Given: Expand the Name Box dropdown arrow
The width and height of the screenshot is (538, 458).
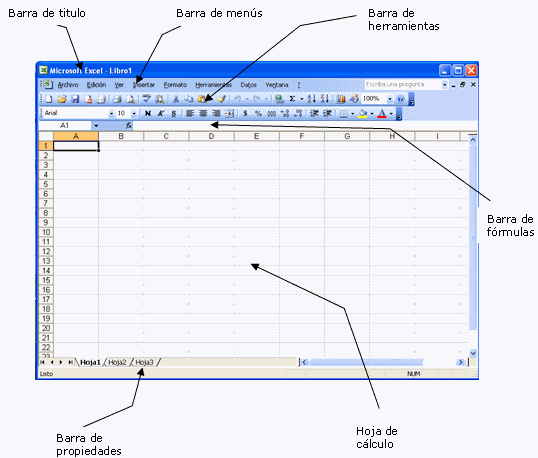Looking at the screenshot, I should coord(96,126).
